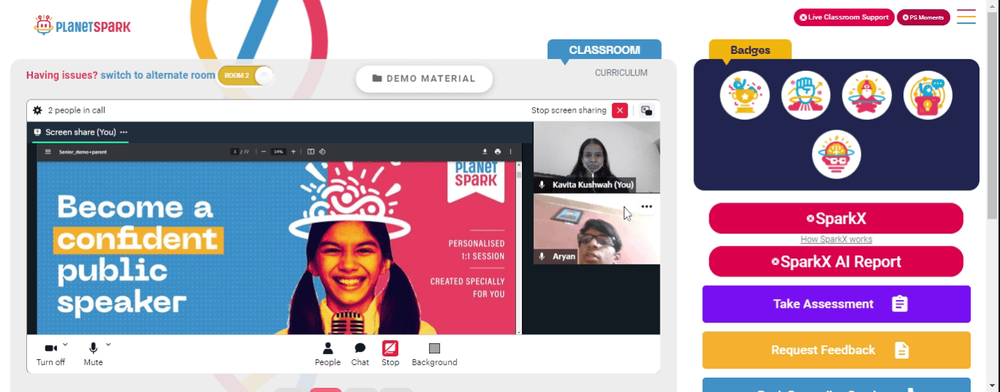This screenshot has height=392, width=1000.
Task: Click 'switch to alternate room' text
Action: click(158, 75)
